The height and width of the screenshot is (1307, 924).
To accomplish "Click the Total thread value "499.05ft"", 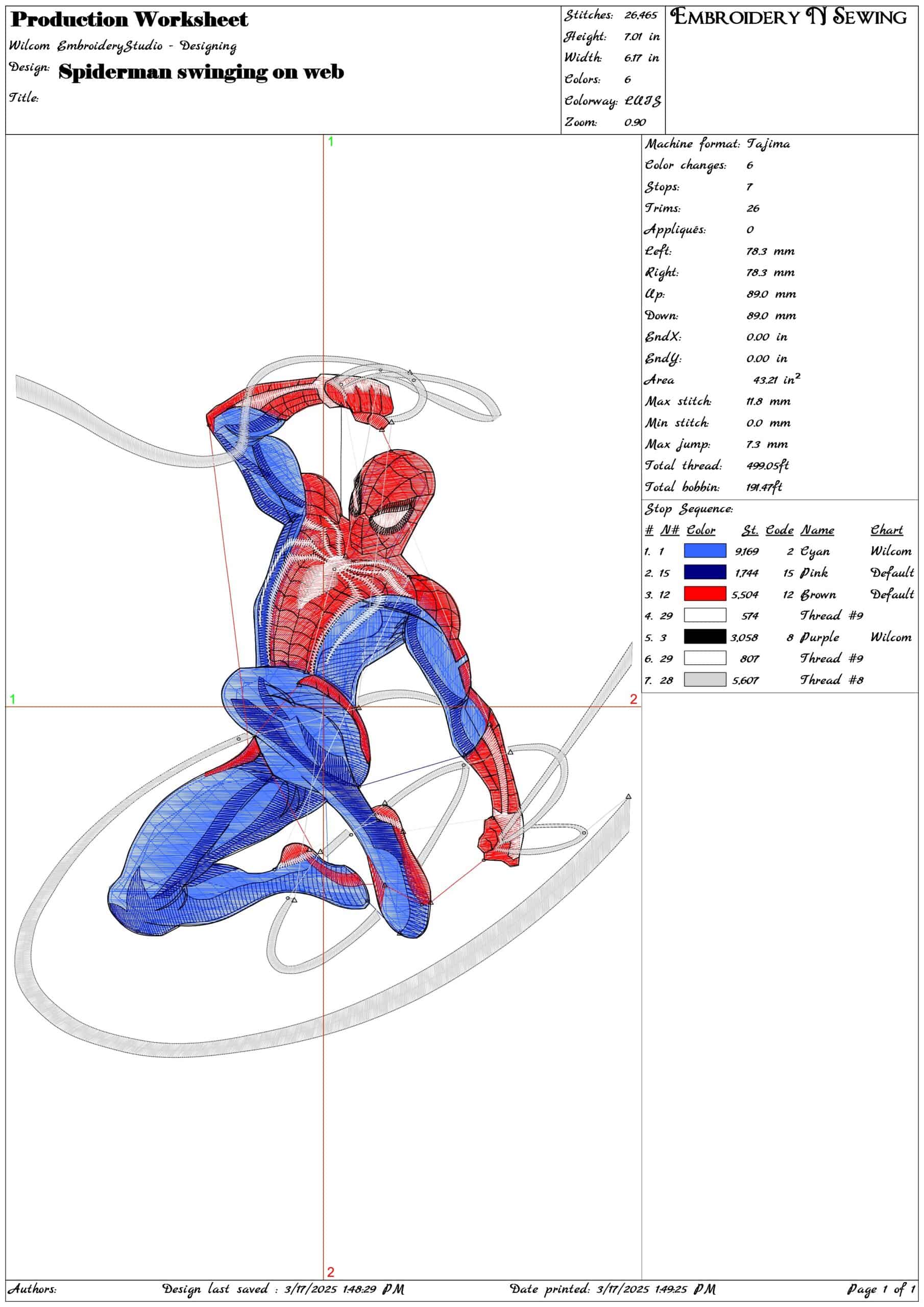I will tap(767, 466).
